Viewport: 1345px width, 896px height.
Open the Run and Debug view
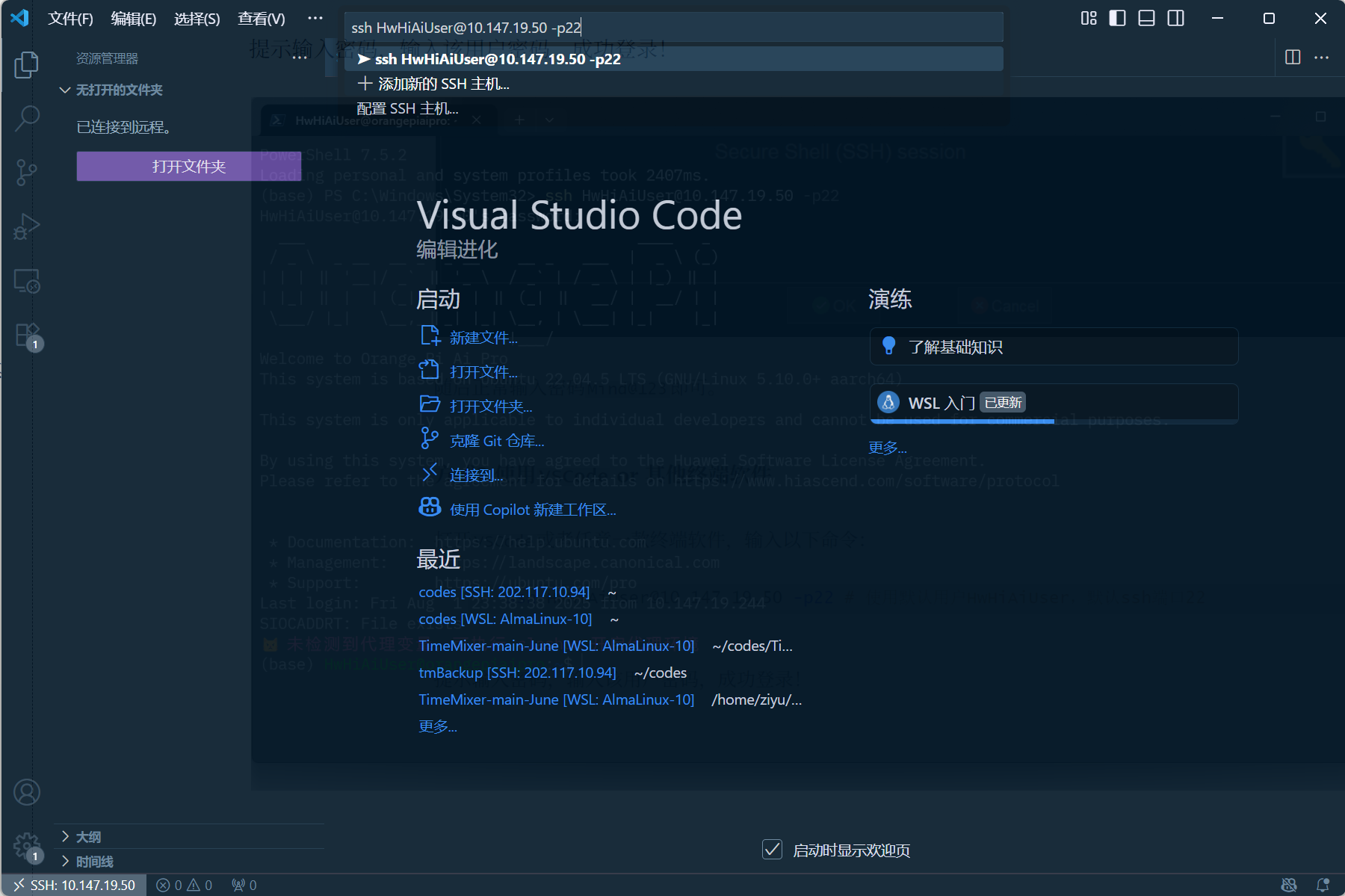[x=27, y=226]
